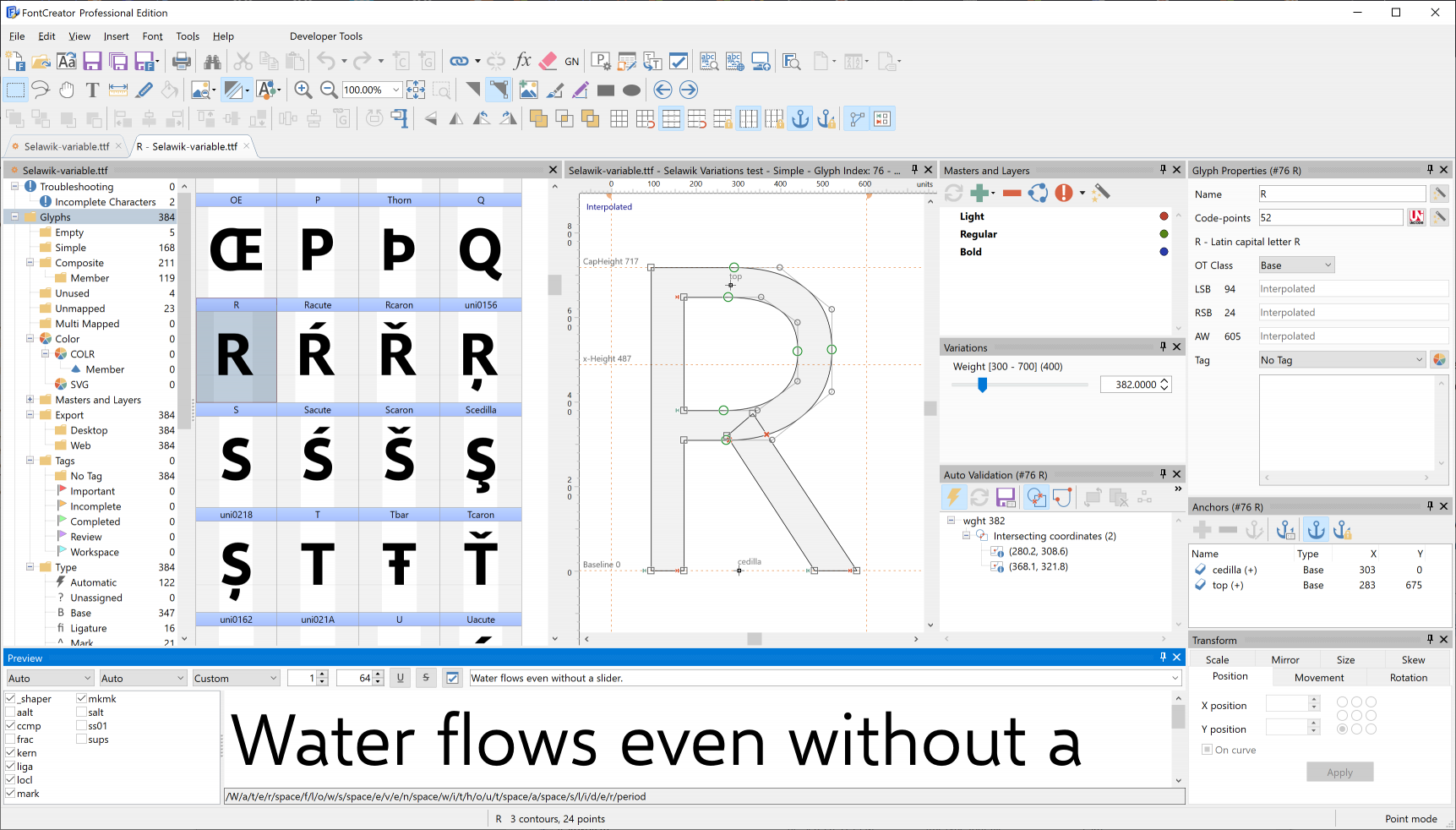Select the Racute glyph thumbnail

[318, 354]
